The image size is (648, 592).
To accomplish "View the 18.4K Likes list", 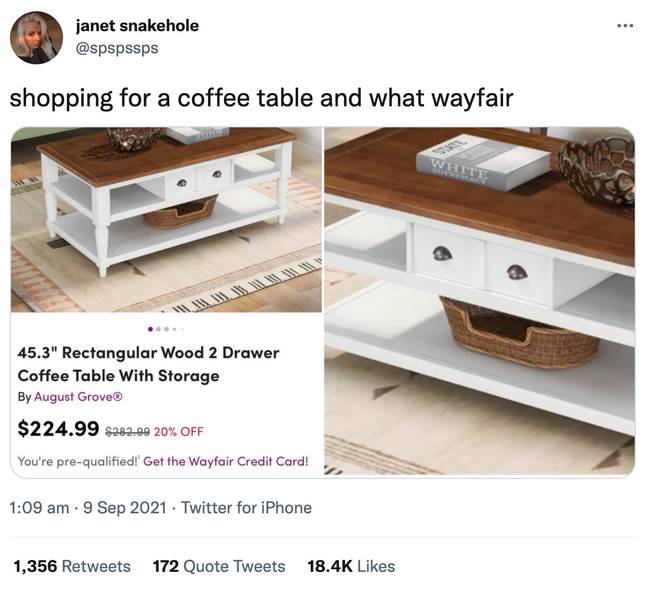I will pyautogui.click(x=351, y=566).
